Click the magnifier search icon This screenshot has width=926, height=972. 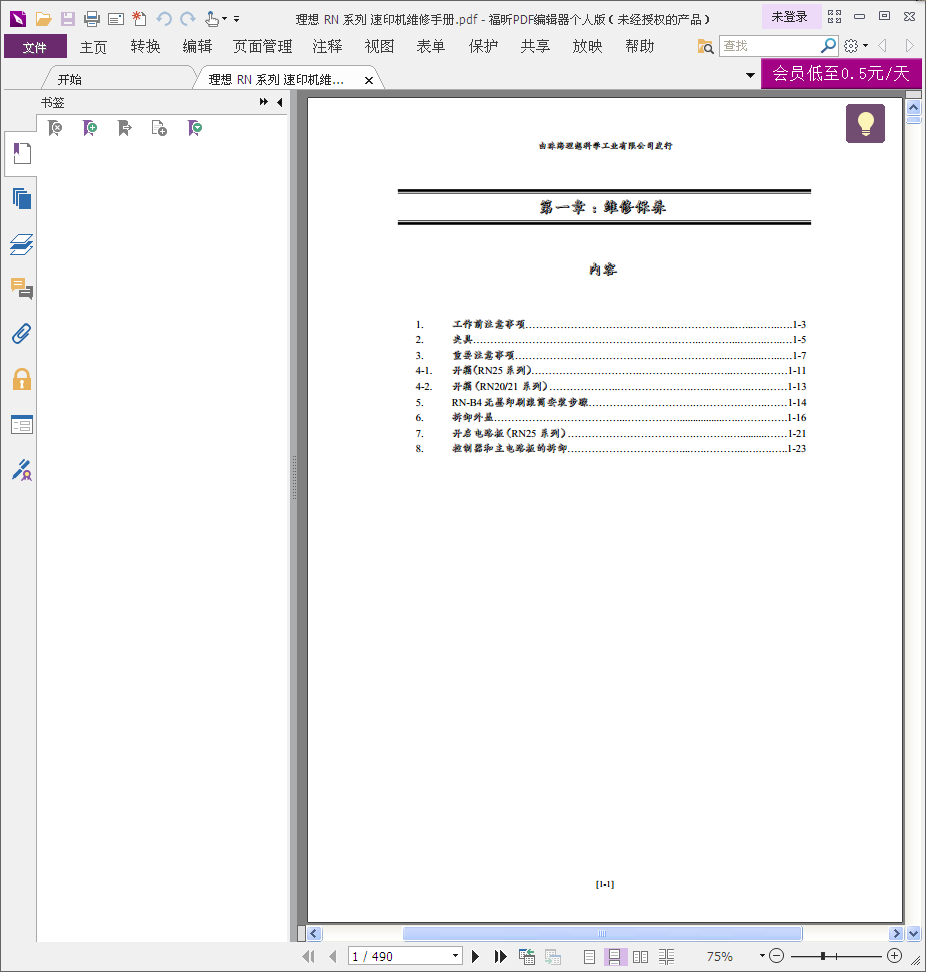[x=828, y=46]
